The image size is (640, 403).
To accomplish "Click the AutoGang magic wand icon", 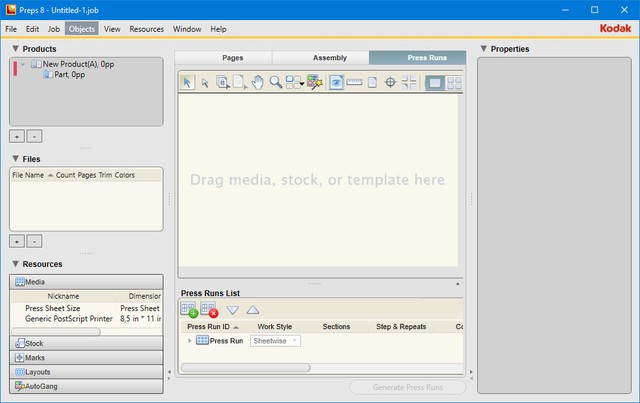I will [x=315, y=82].
